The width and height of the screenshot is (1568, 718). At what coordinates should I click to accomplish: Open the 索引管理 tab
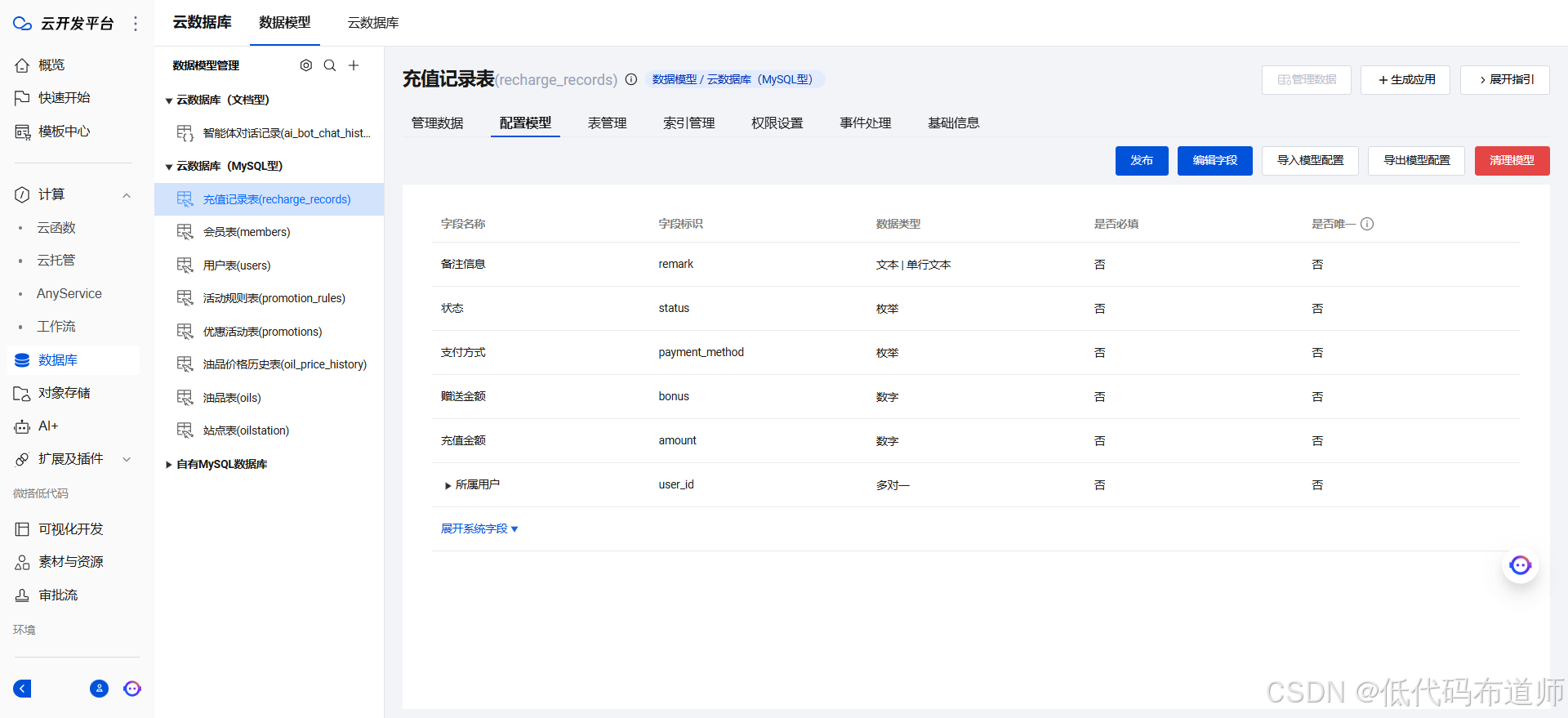(688, 123)
